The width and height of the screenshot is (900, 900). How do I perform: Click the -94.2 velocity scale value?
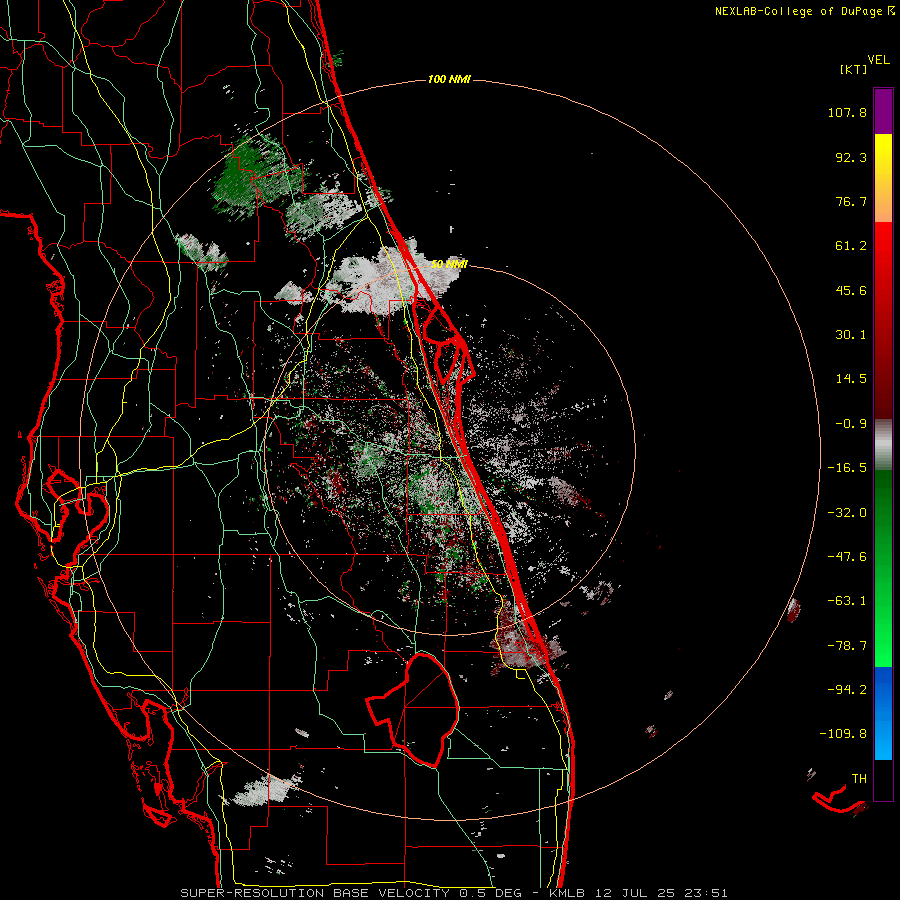[847, 689]
